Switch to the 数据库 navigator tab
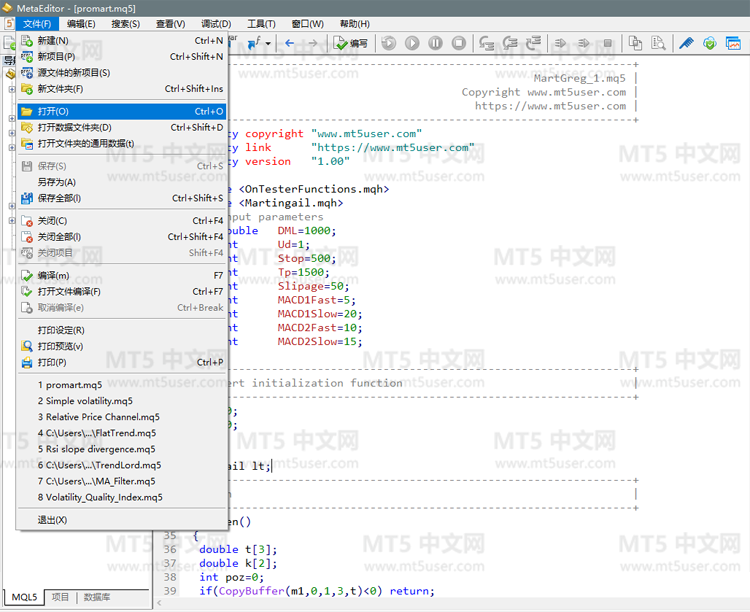Image resolution: width=750 pixels, height=612 pixels. pos(97,597)
